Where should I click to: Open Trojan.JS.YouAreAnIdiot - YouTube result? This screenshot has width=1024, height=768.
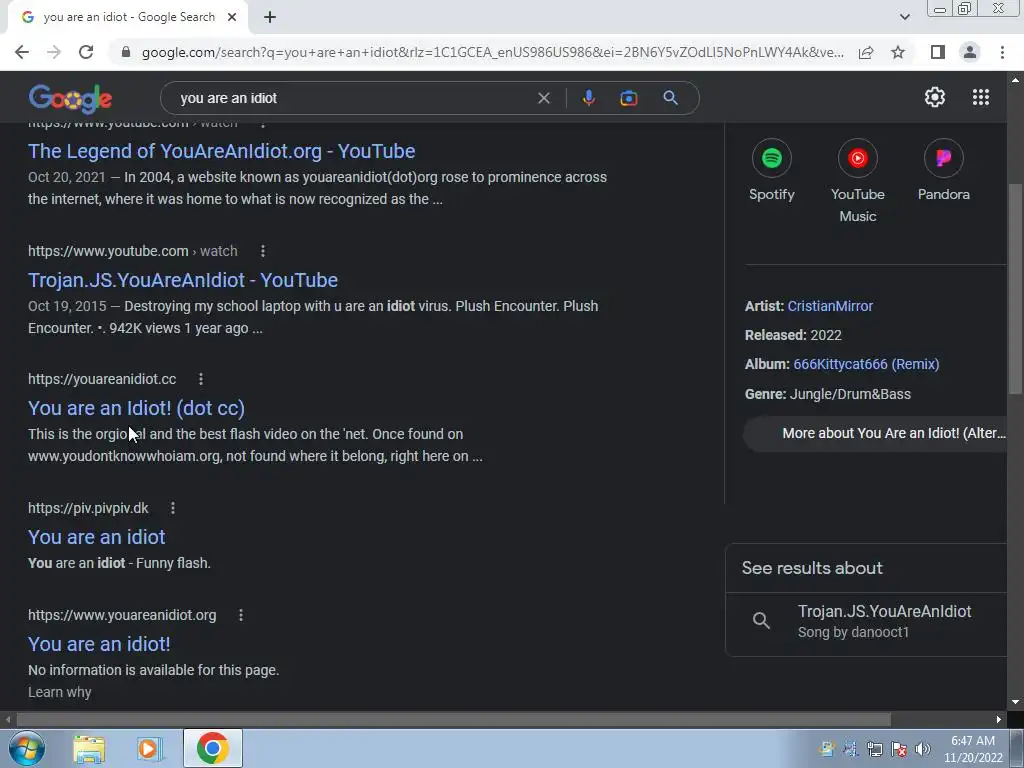[183, 280]
